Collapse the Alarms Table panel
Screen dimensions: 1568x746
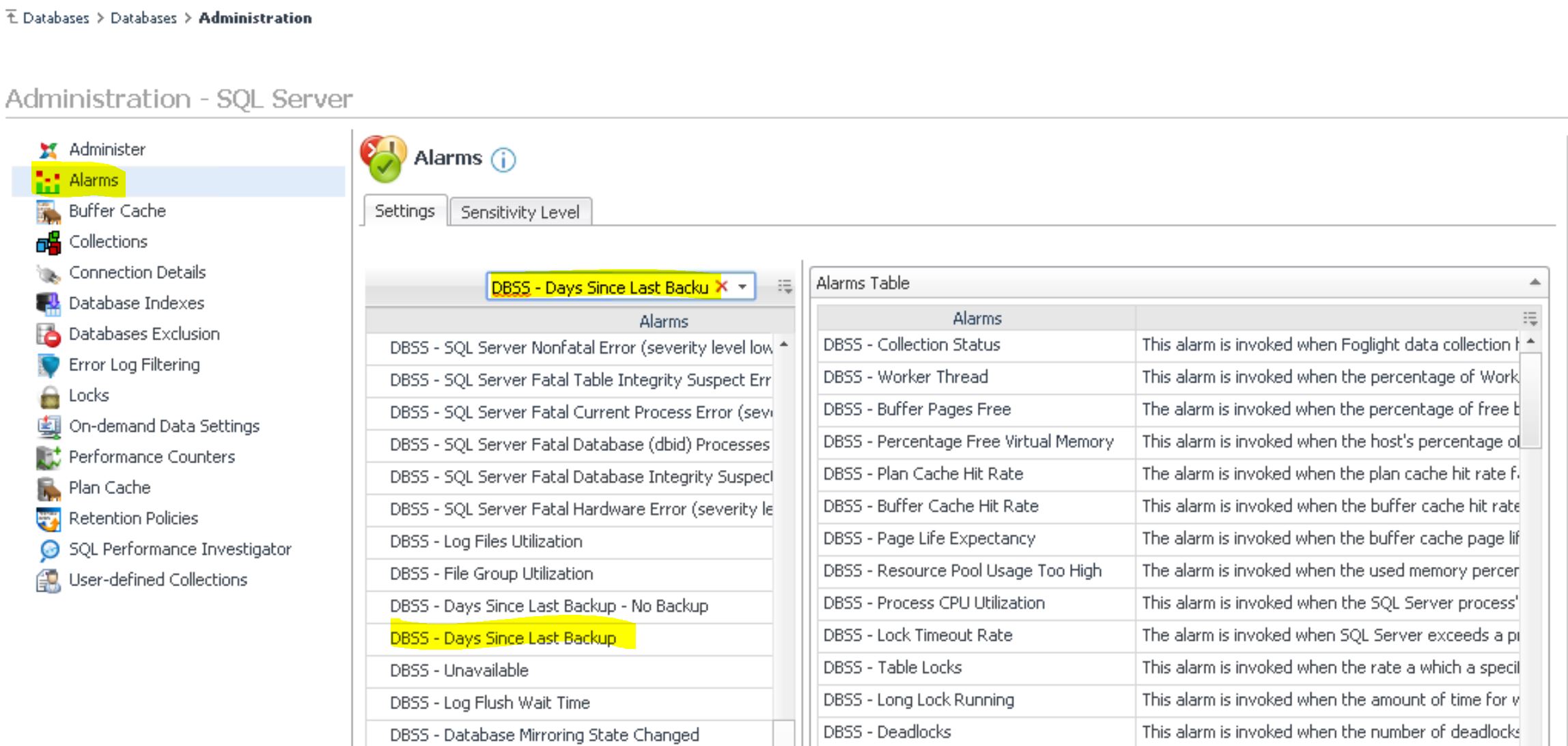[x=1535, y=282]
